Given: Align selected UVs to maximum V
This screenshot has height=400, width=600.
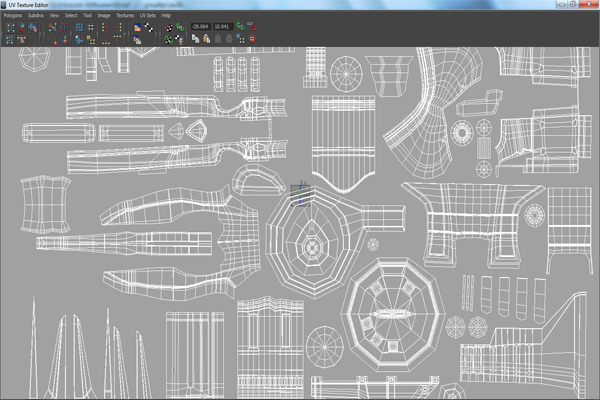Looking at the screenshot, I should pos(117,39).
